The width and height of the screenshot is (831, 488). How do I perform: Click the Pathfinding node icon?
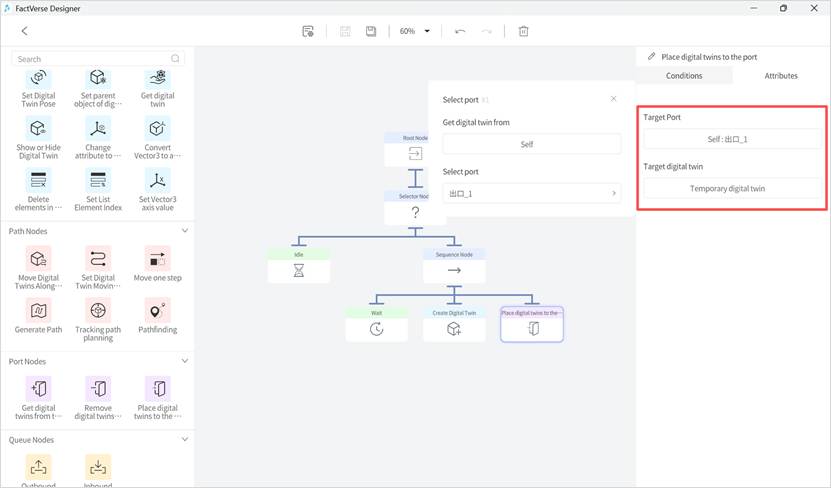[x=157, y=310]
